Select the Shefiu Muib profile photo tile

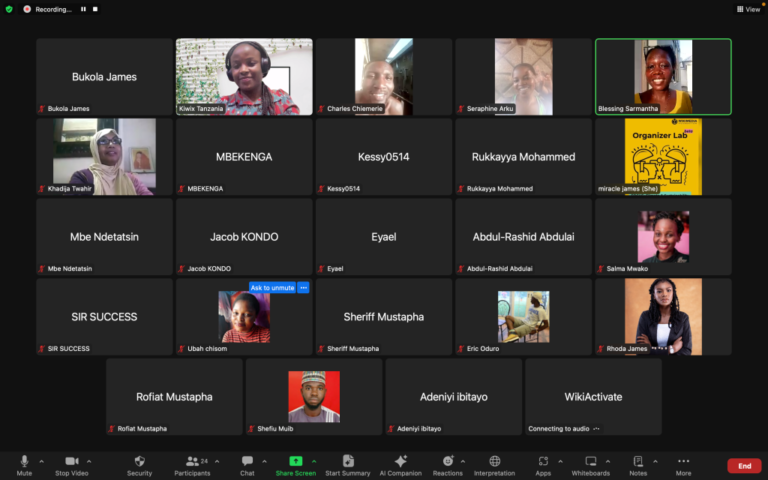point(314,397)
